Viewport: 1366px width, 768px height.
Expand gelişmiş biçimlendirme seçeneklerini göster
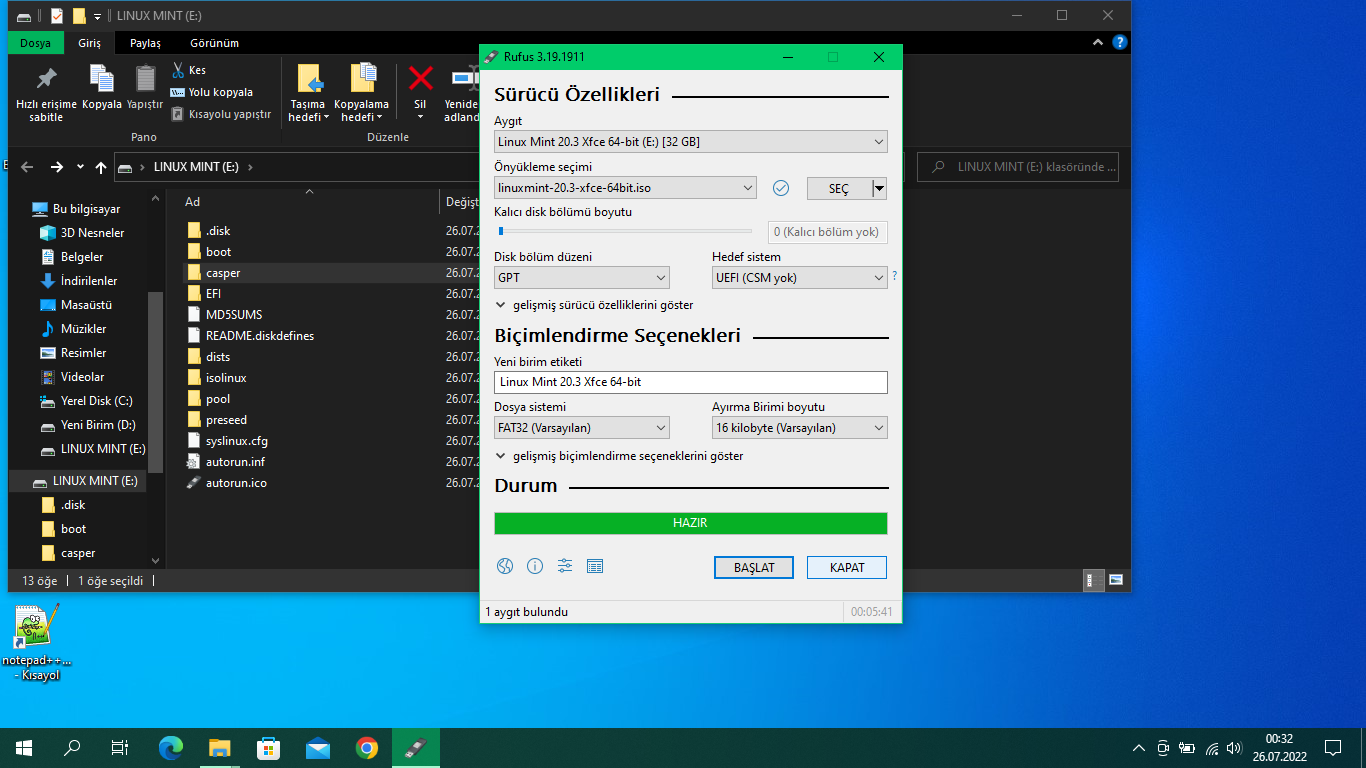(x=619, y=456)
